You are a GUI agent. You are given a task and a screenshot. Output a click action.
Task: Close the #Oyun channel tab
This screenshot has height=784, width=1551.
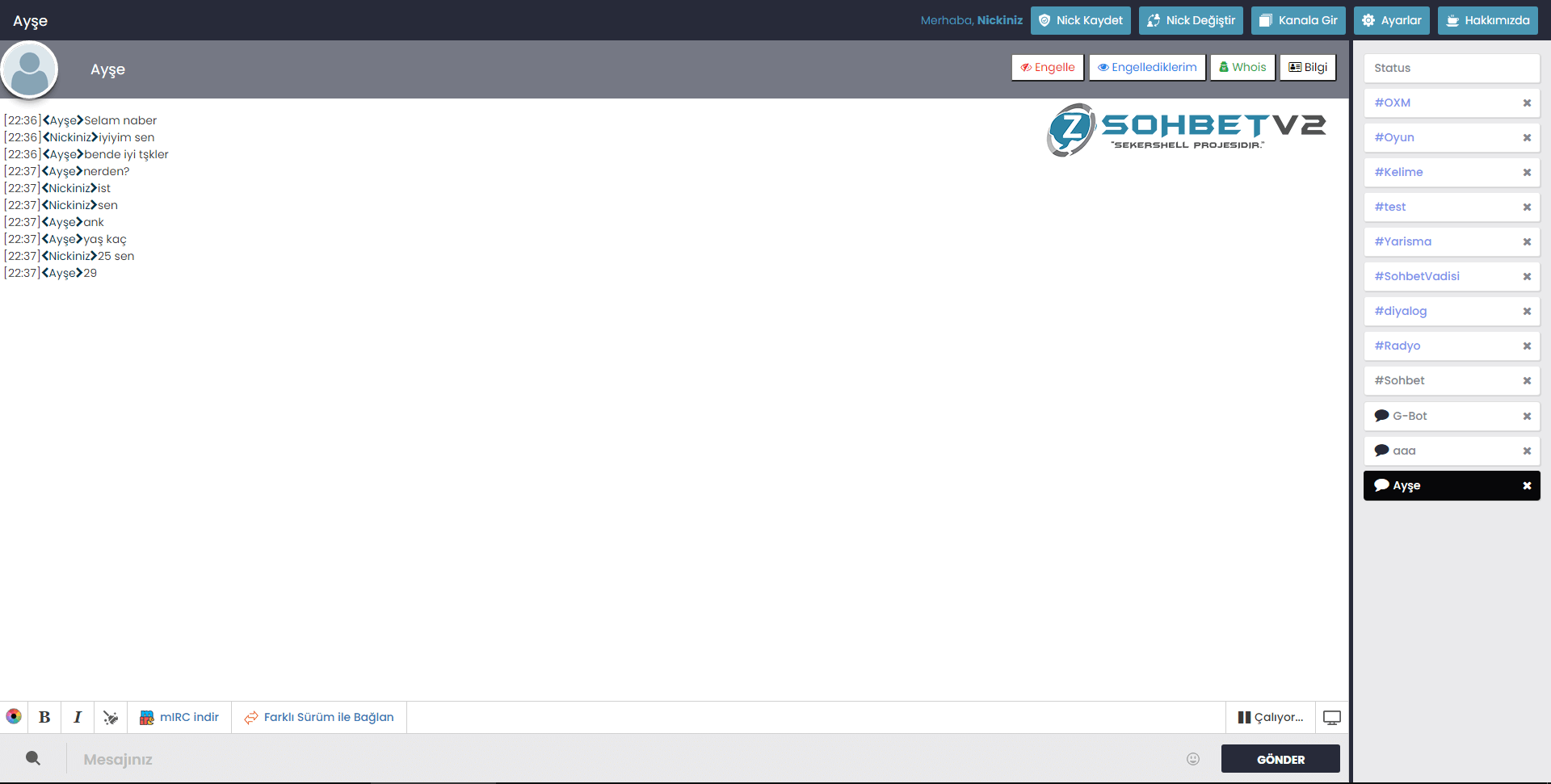coord(1527,137)
